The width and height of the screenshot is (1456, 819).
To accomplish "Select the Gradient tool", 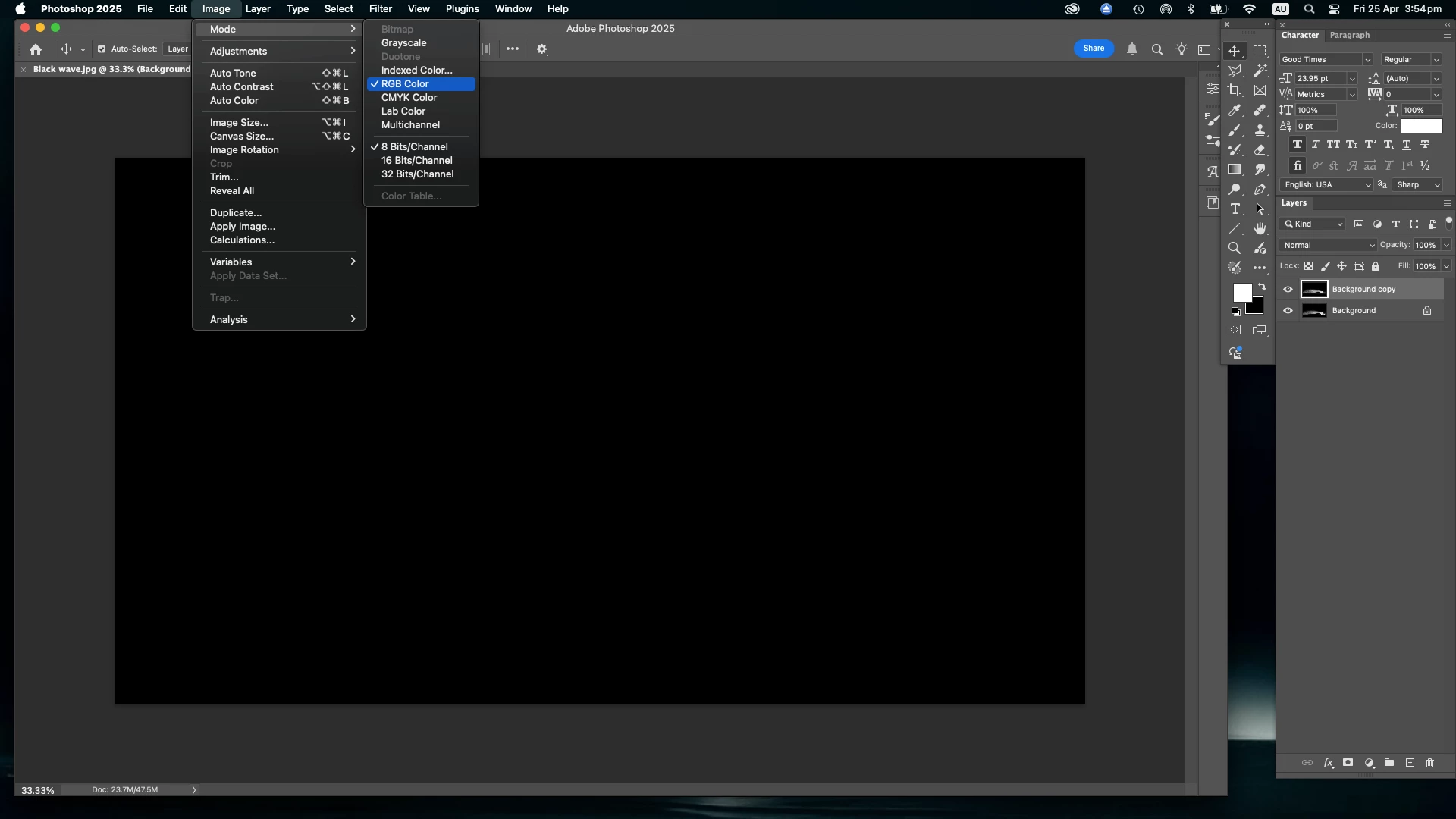I will pos(1235,170).
